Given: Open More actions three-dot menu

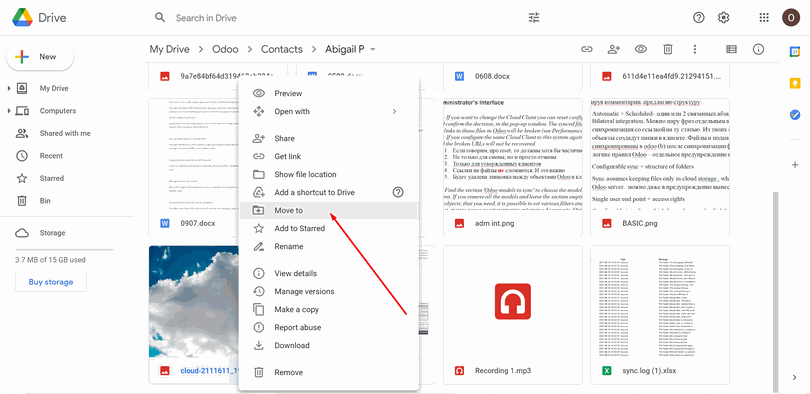Looking at the screenshot, I should click(695, 49).
